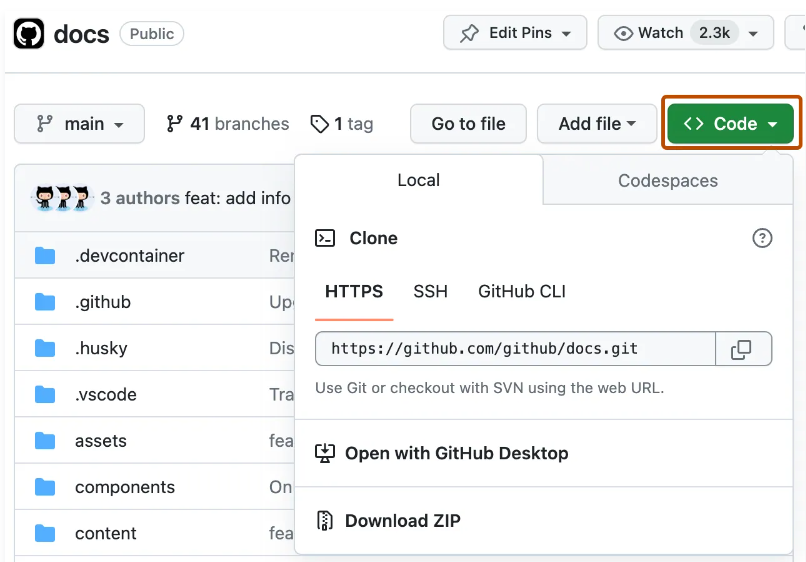Image resolution: width=806 pixels, height=562 pixels.
Task: Click the 2.3k watchers count
Action: (714, 33)
